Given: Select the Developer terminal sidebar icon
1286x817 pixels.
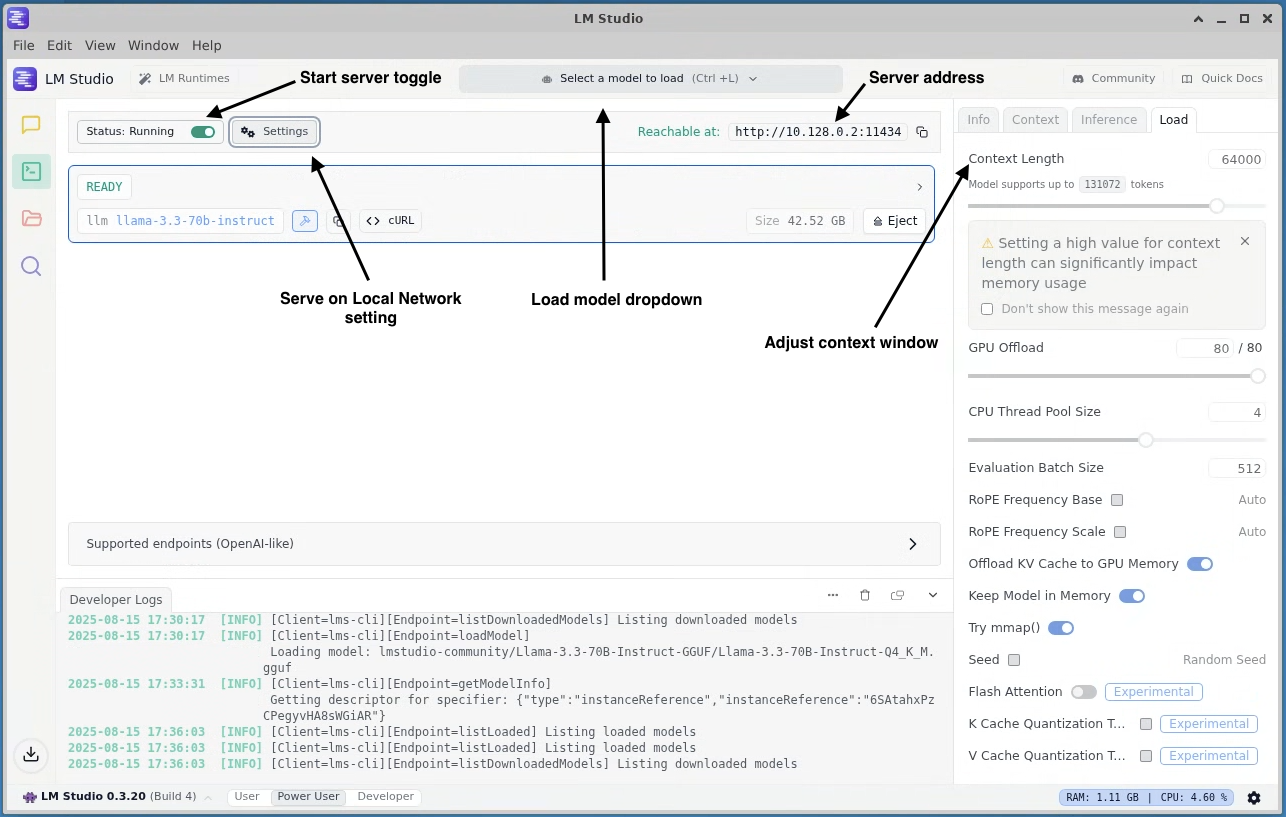Looking at the screenshot, I should (x=30, y=171).
